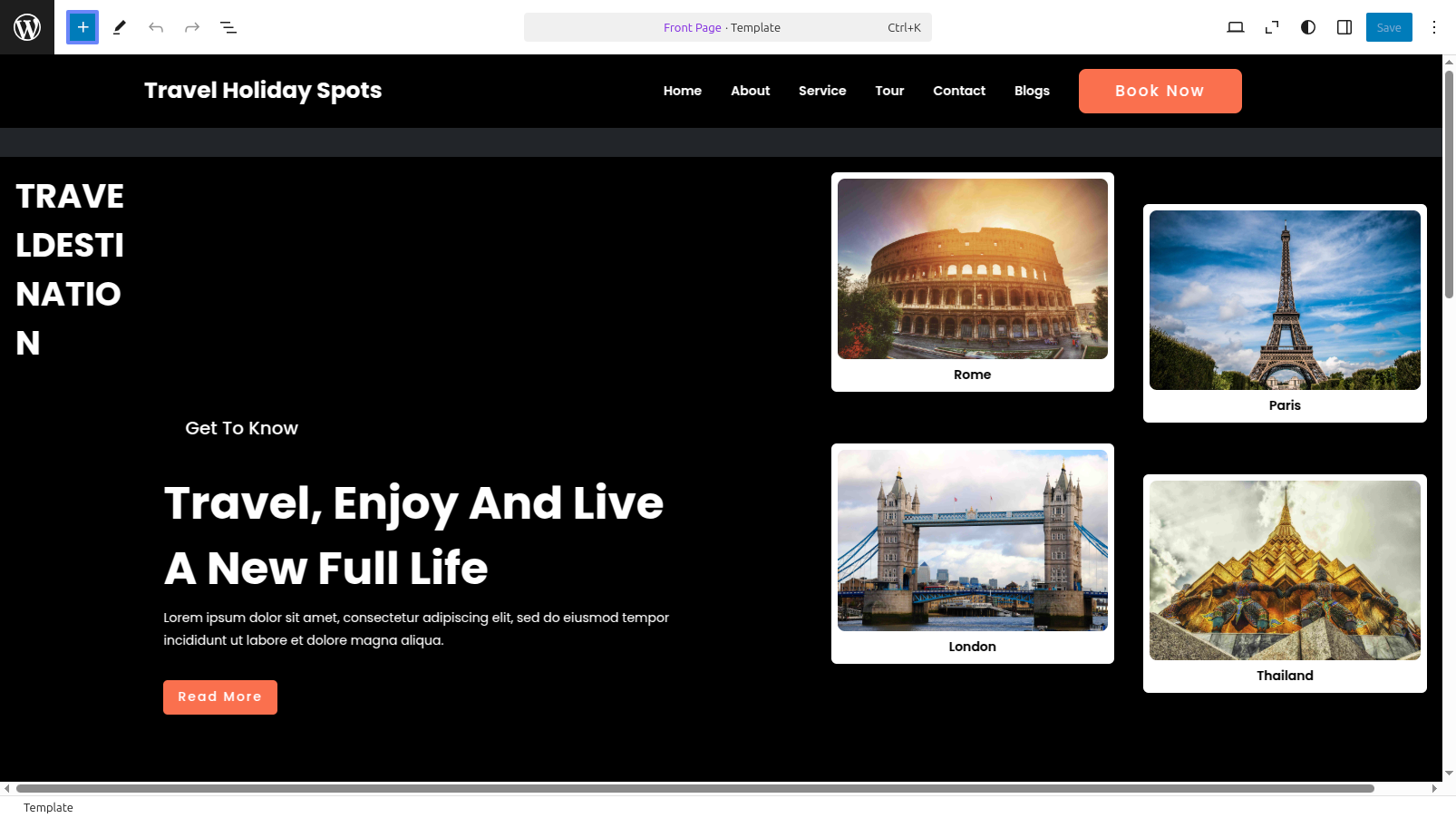Viewport: 1456px width, 818px height.
Task: Select the Lorem ipsum paragraph block
Action: pyautogui.click(x=416, y=628)
